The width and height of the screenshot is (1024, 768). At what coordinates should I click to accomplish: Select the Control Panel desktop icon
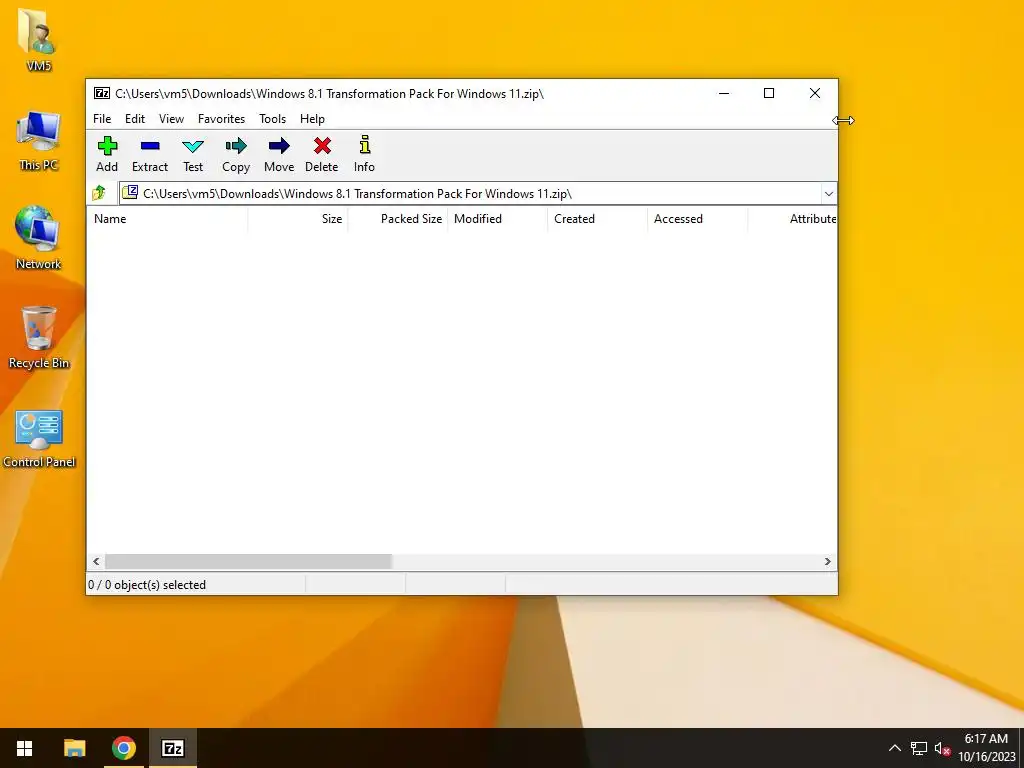click(x=39, y=439)
